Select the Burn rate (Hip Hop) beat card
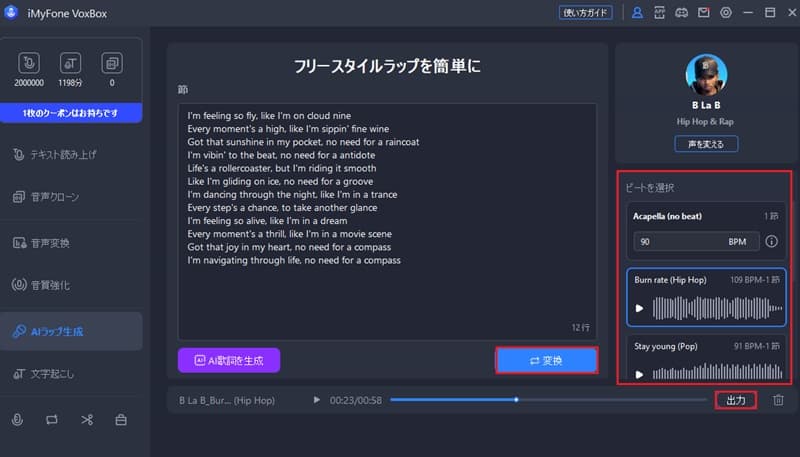This screenshot has height=457, width=800. click(706, 297)
